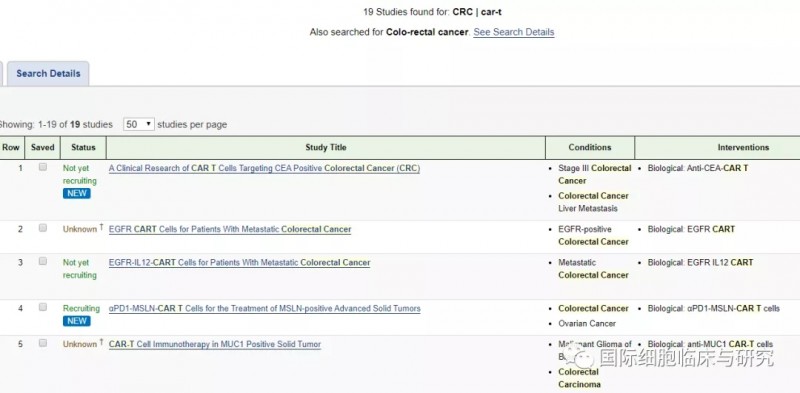Viewport: 800px width, 393px height.
Task: Switch to the Search Details tab
Action: coord(48,73)
